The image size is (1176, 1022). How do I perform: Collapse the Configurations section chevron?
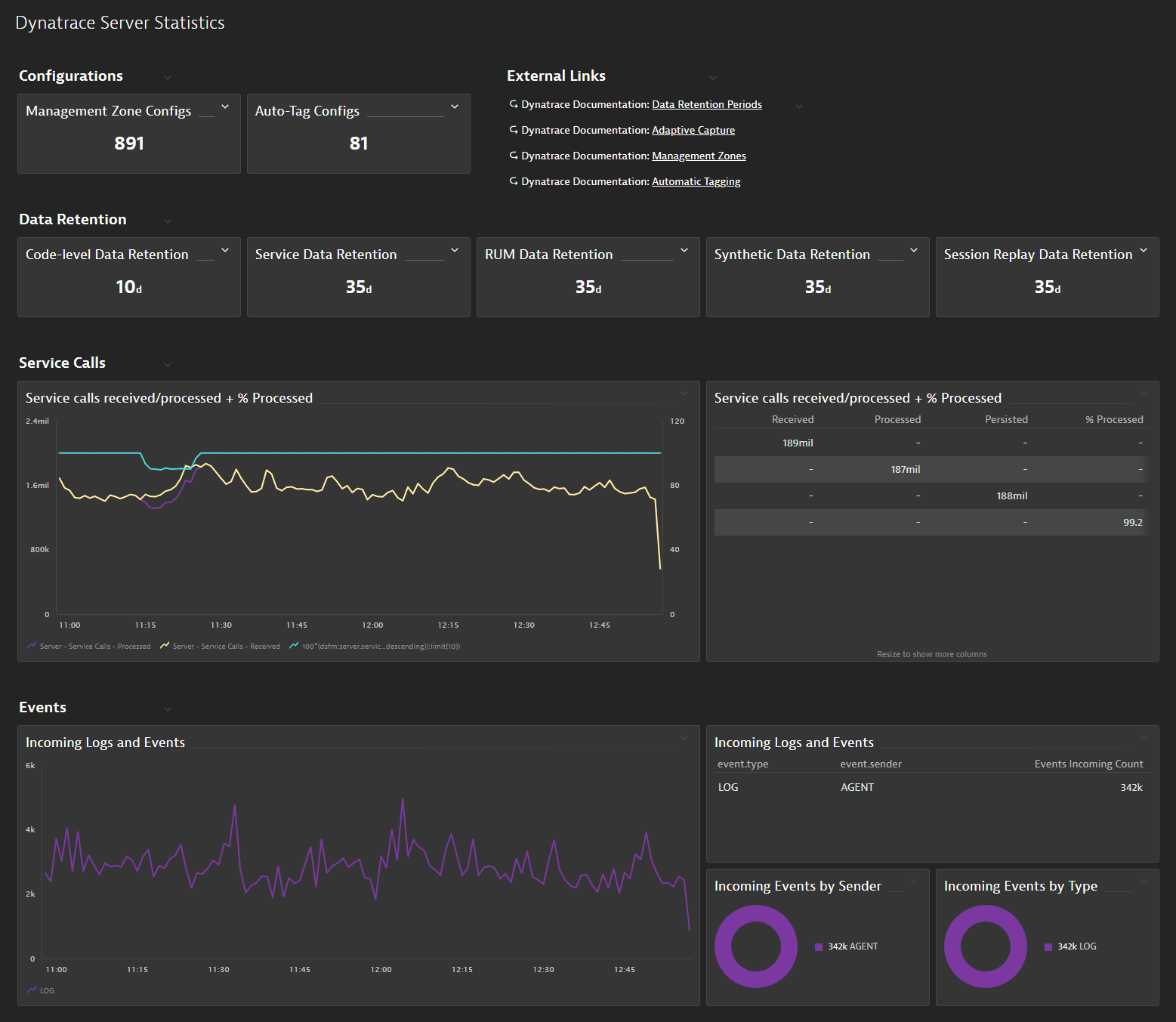[x=168, y=78]
